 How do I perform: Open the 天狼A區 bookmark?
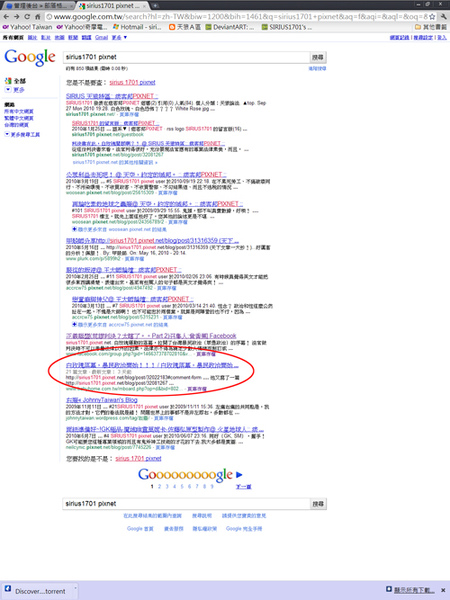185,27
